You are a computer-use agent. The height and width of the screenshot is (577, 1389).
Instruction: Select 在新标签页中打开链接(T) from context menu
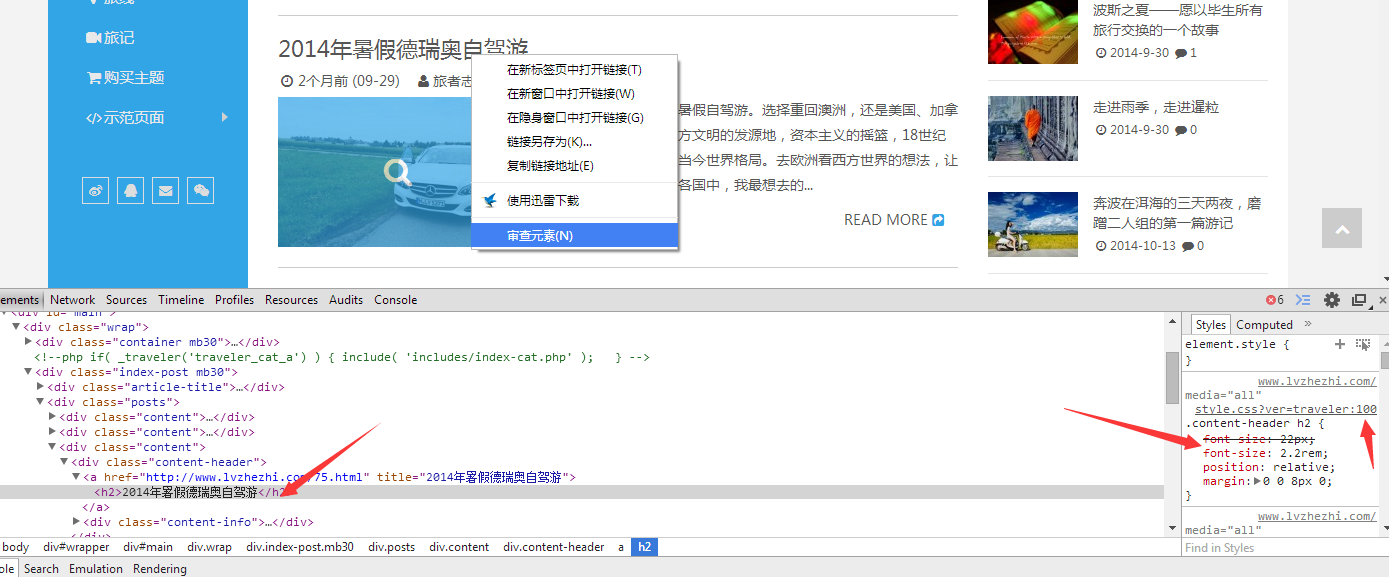tap(574, 70)
